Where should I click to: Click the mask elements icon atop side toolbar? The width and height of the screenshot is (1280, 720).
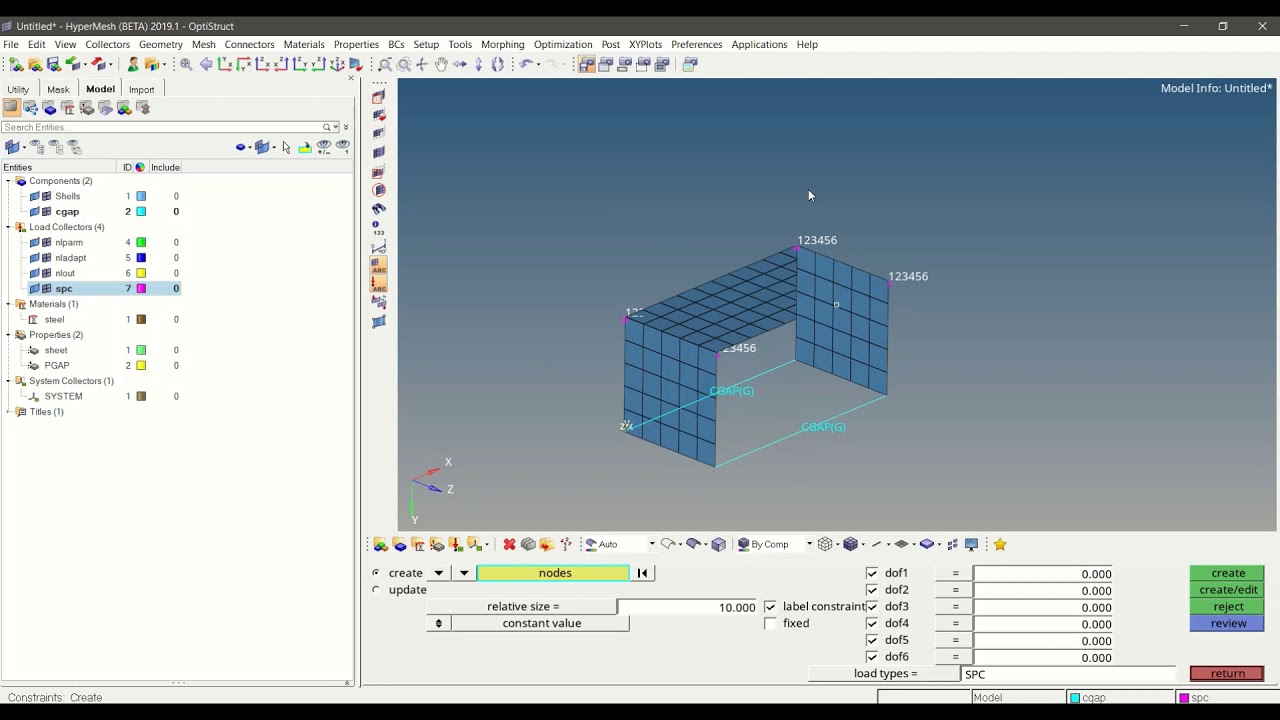379,97
